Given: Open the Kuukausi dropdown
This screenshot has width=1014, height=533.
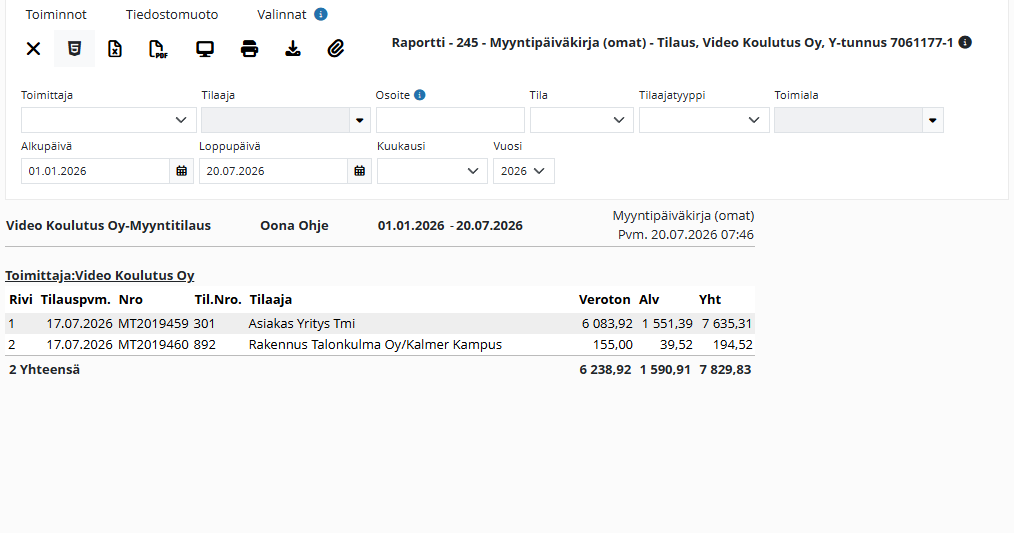Looking at the screenshot, I should click(x=432, y=171).
